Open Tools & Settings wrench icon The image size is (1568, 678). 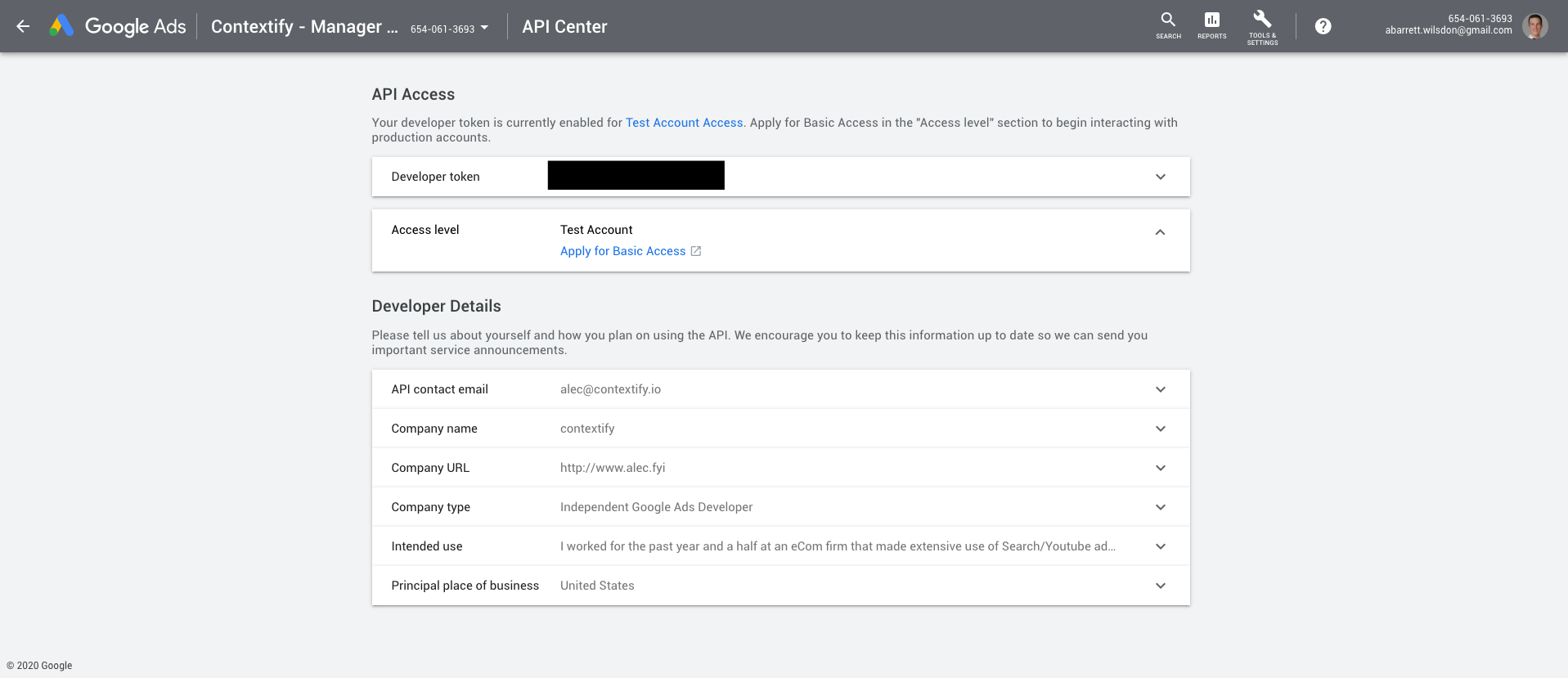click(x=1262, y=26)
